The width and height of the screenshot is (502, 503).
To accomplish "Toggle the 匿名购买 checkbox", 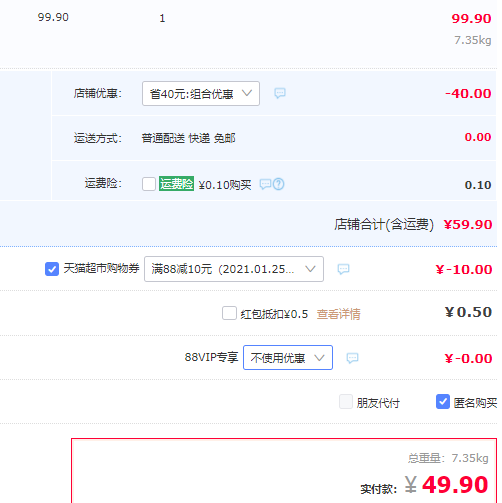I will tap(443, 402).
